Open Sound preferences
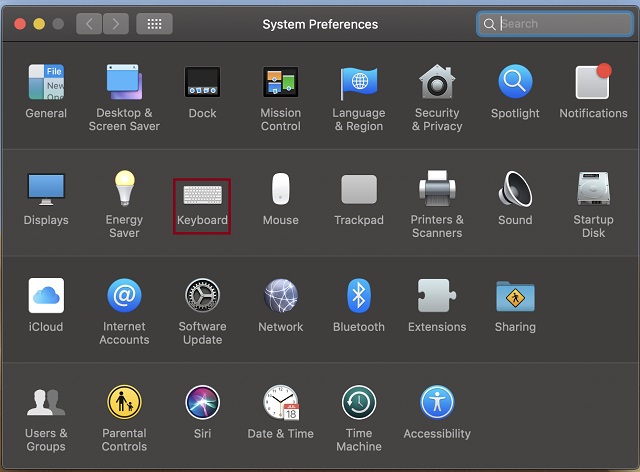The image size is (640, 472). [x=515, y=198]
